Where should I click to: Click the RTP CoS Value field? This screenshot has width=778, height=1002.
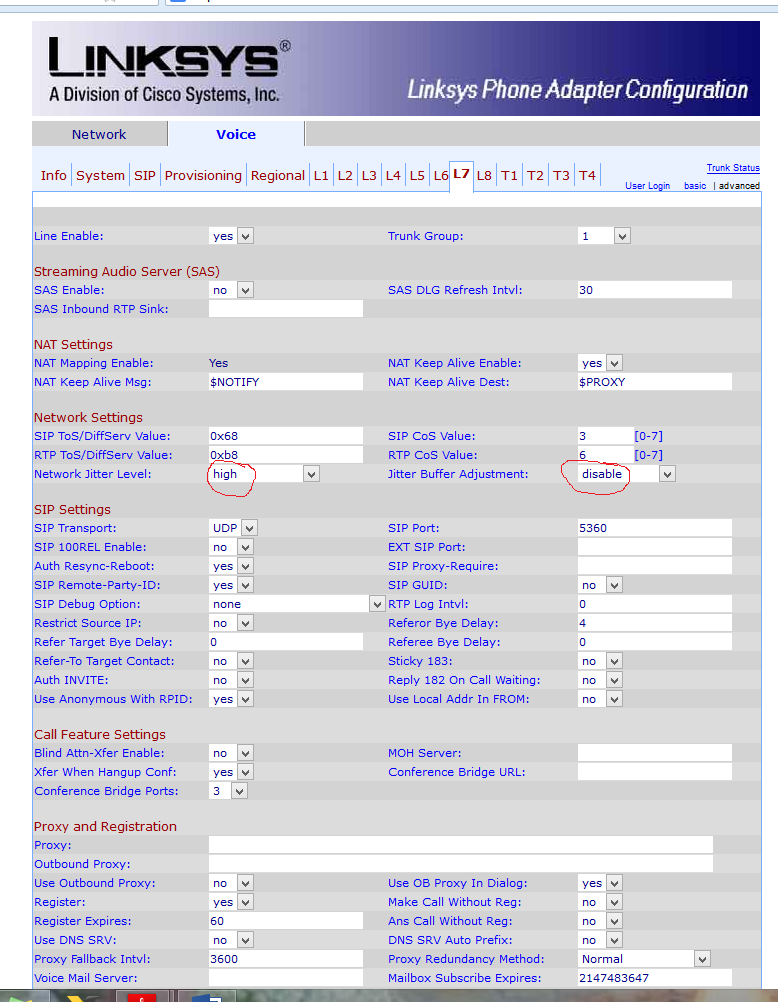coord(605,455)
